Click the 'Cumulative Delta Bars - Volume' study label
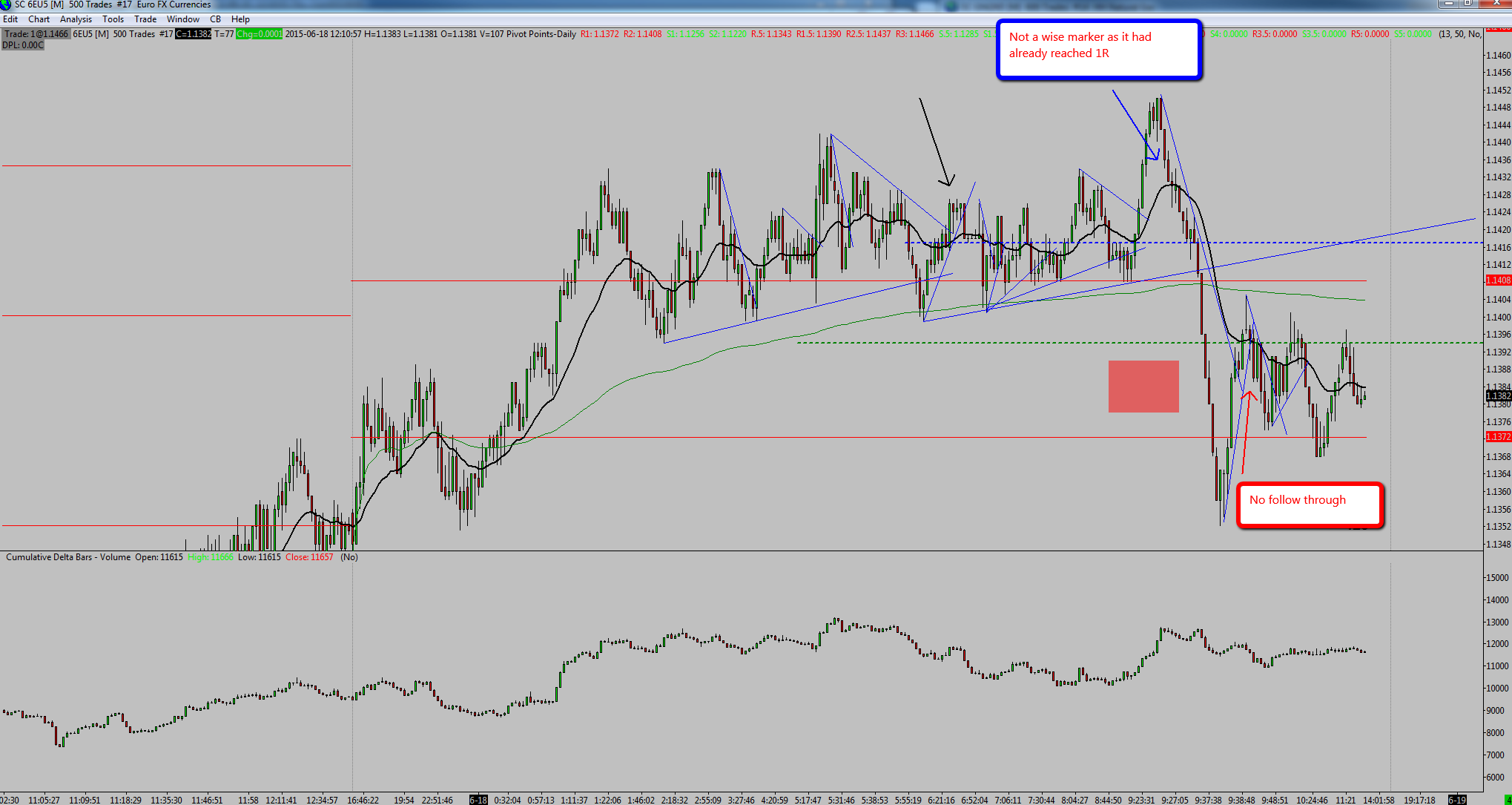The width and height of the screenshot is (1512, 805). (68, 557)
